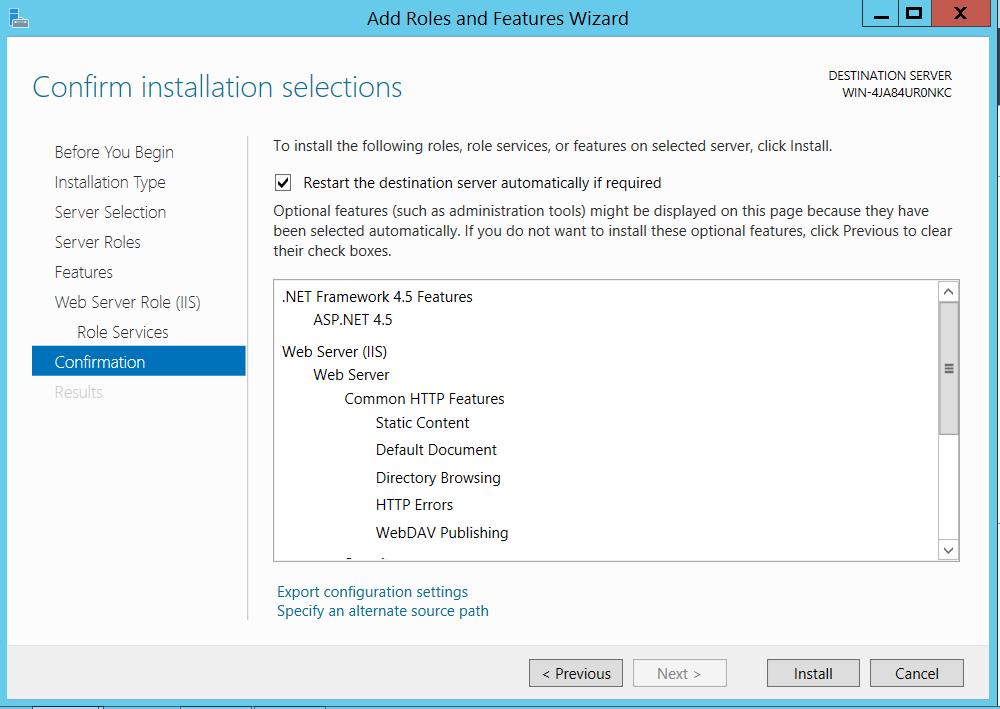
Task: Select the Default Document row
Action: pyautogui.click(x=436, y=450)
